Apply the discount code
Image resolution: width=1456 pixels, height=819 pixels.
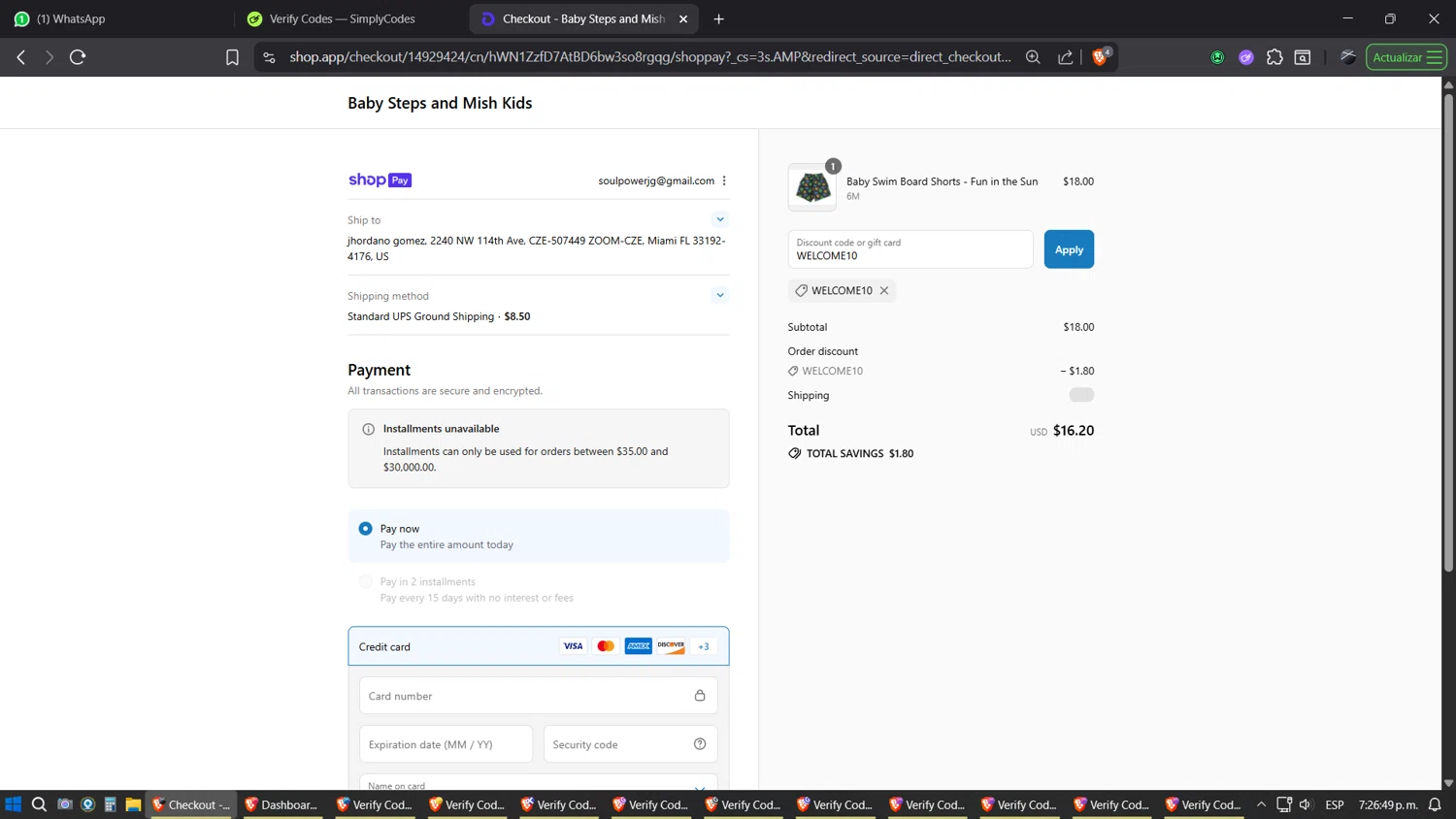[1069, 249]
